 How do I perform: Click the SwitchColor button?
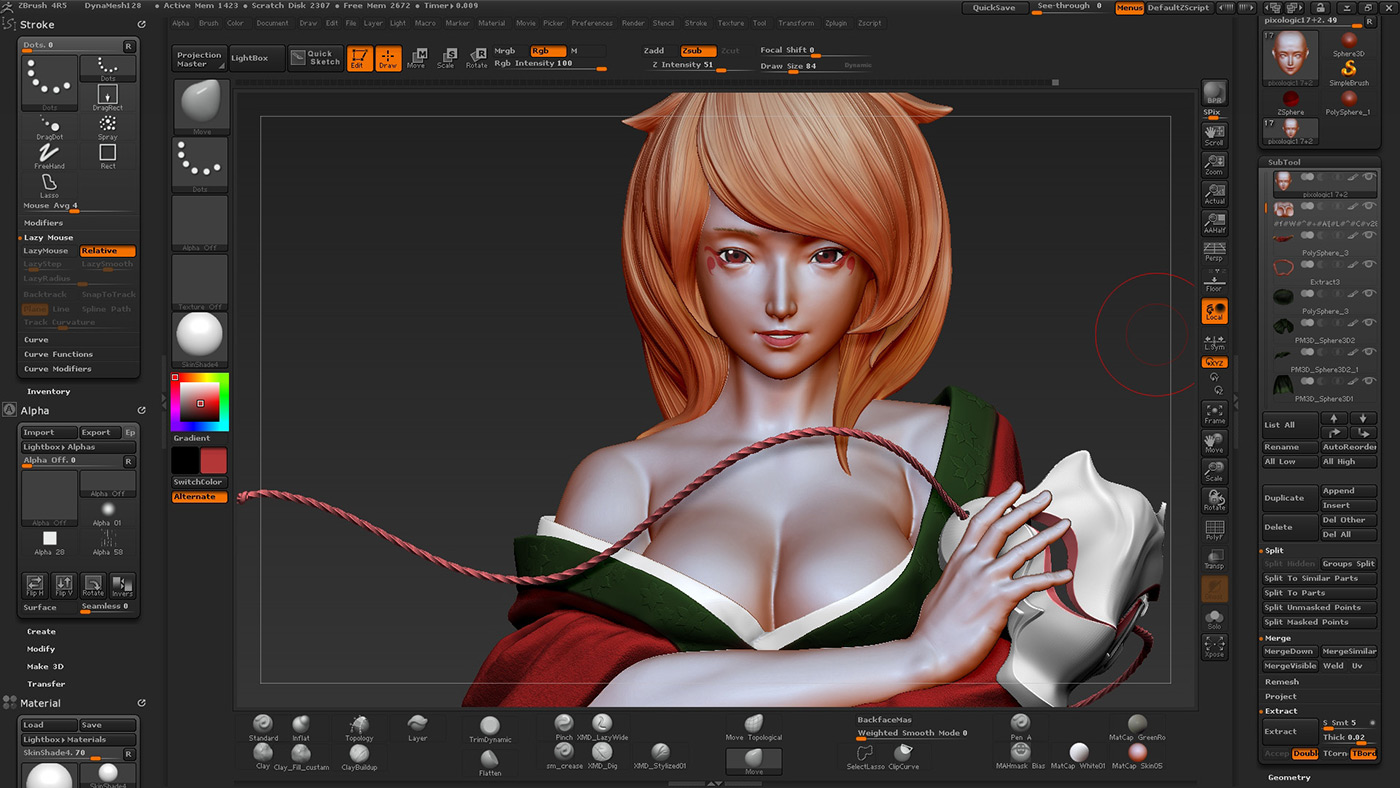click(x=198, y=482)
